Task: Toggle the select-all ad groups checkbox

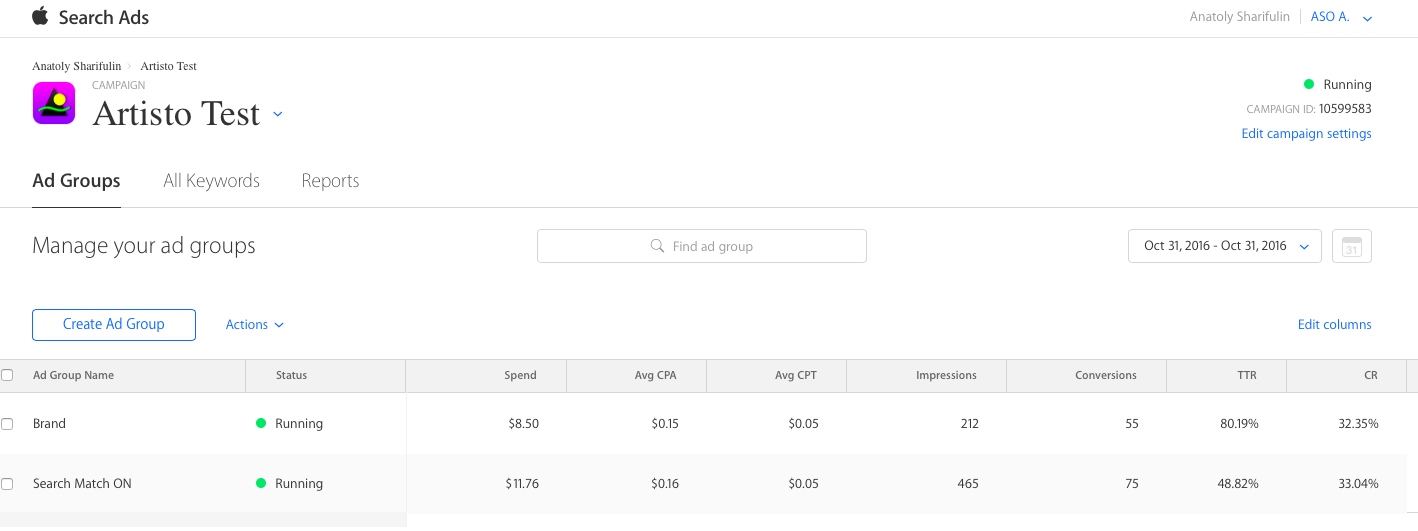Action: click(8, 375)
